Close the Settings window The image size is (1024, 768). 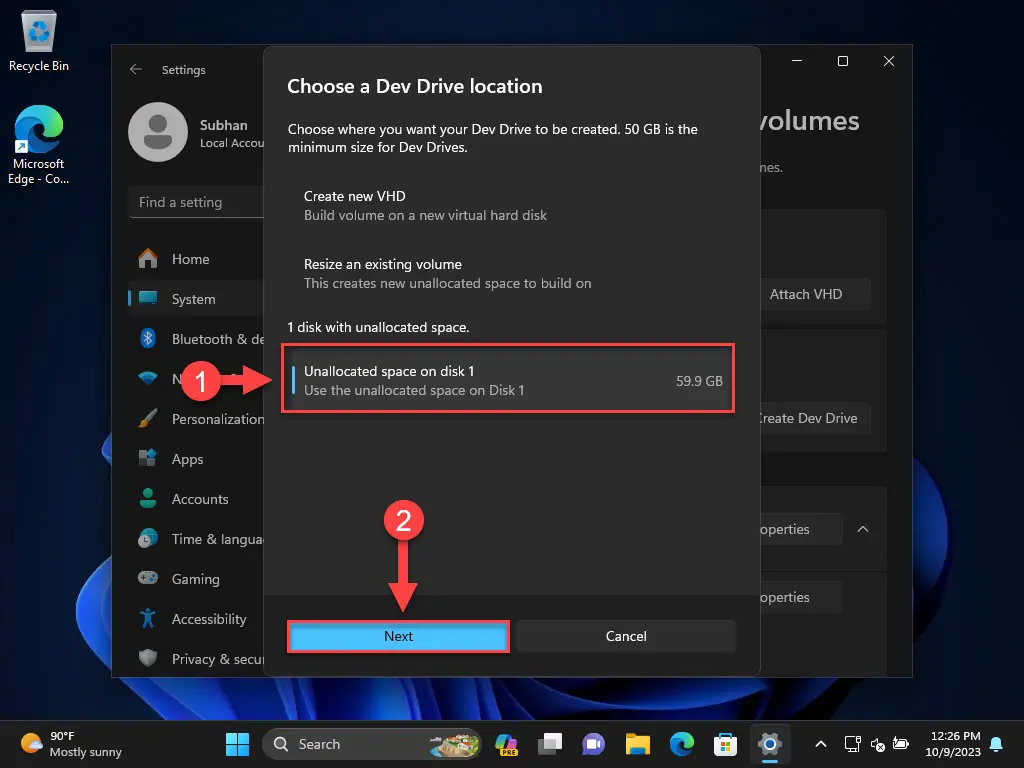(x=889, y=61)
